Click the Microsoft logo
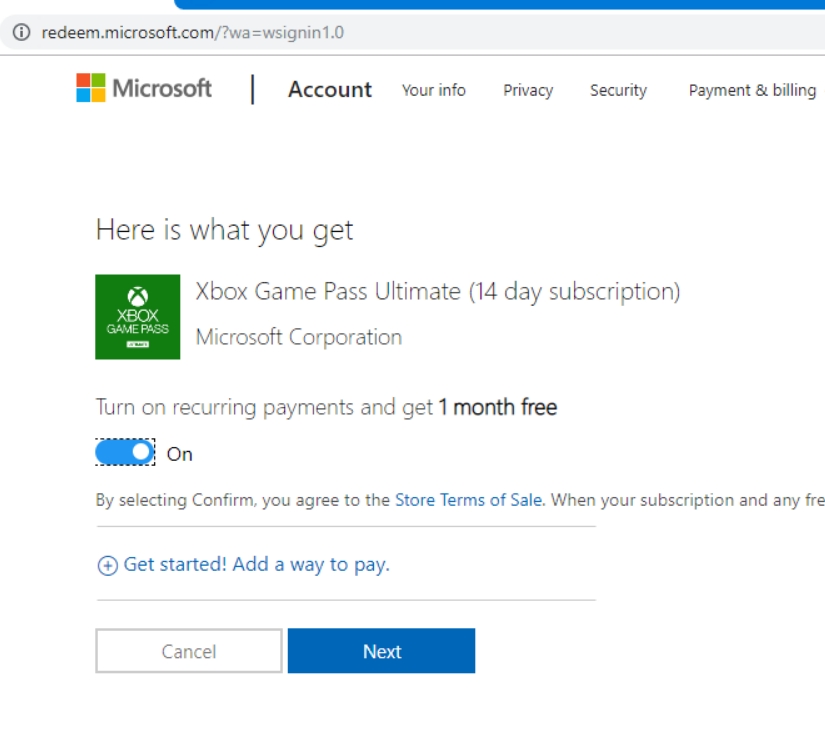 point(144,88)
